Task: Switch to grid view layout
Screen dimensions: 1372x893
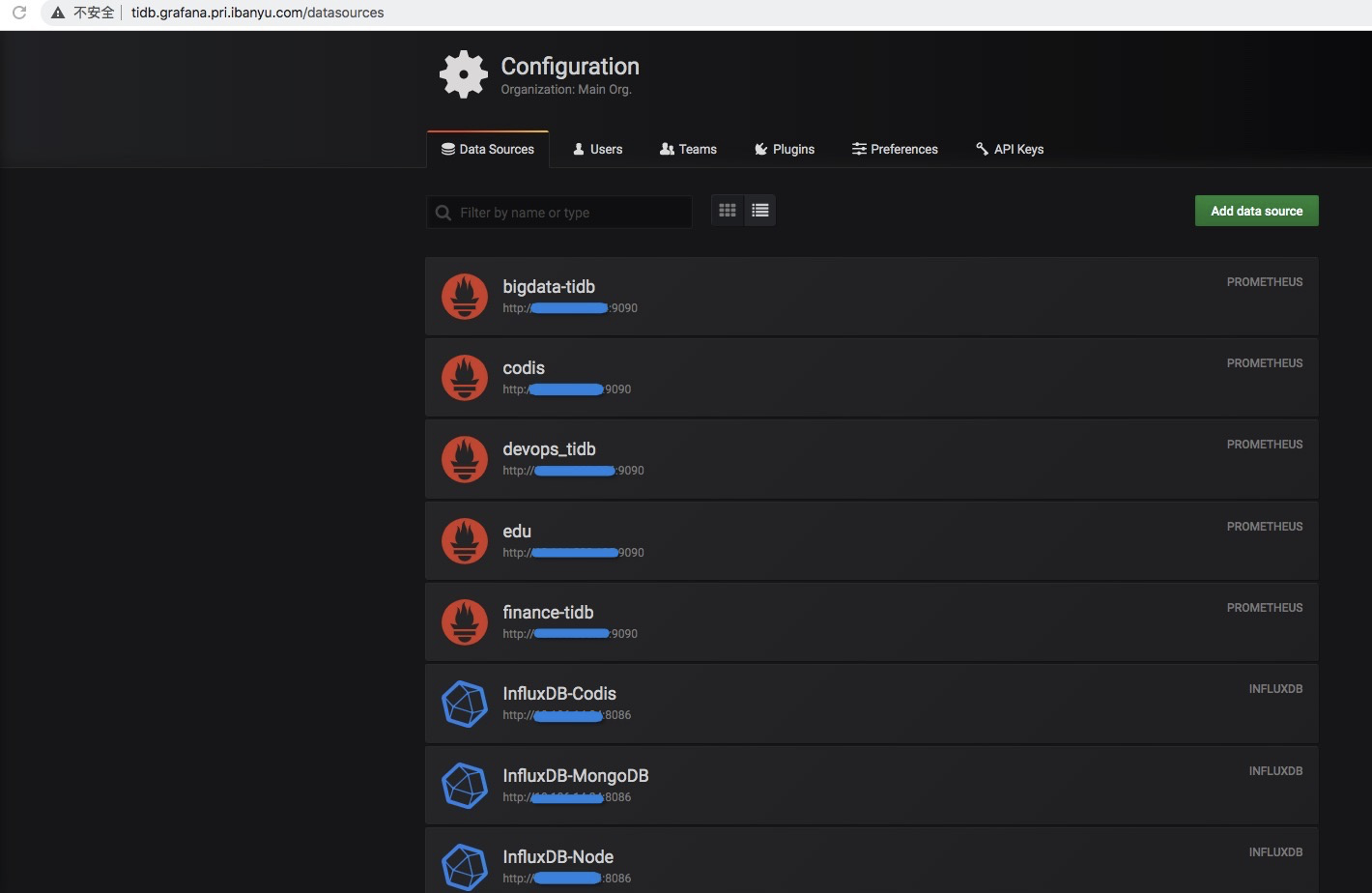Action: pos(728,211)
